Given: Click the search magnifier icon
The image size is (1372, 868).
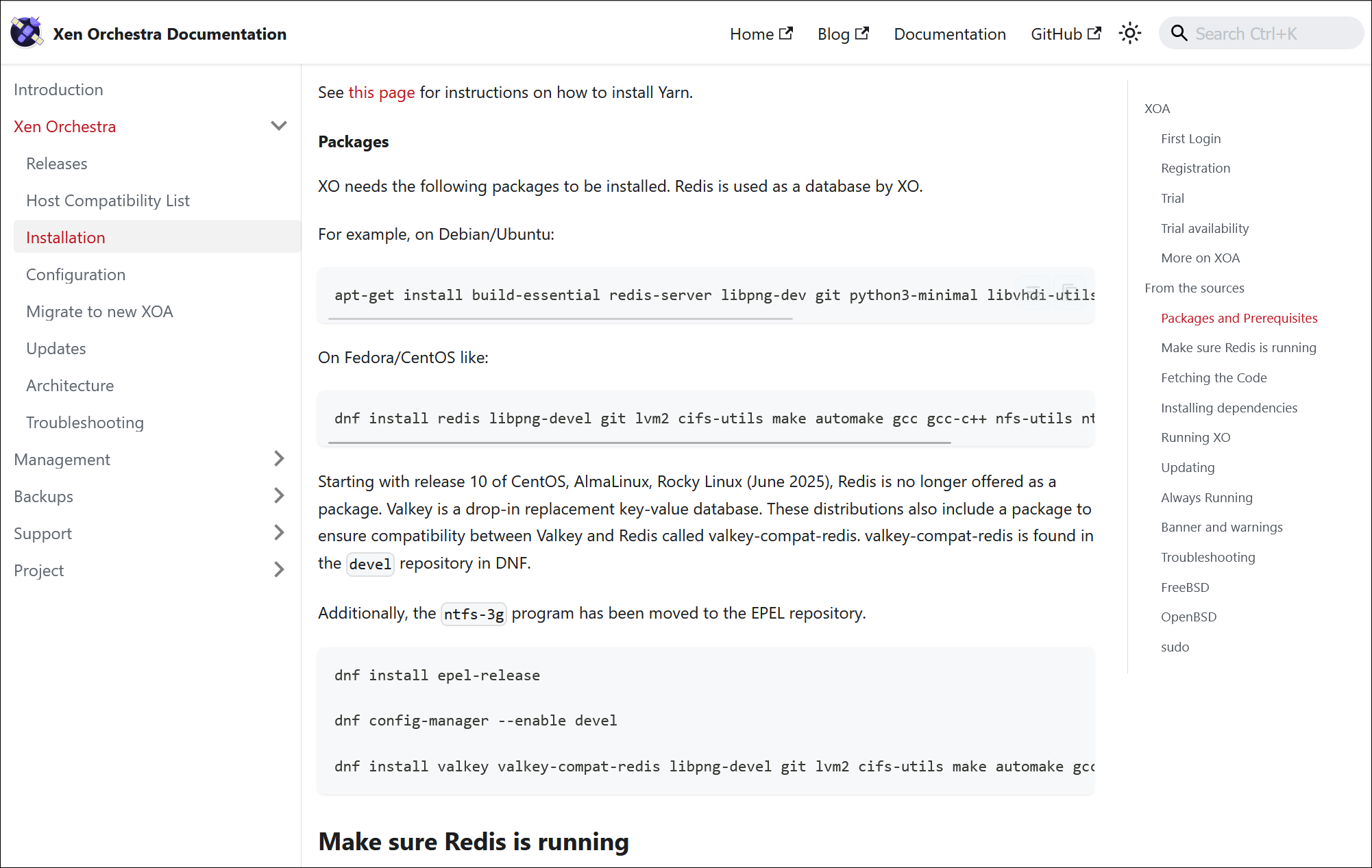Looking at the screenshot, I should [1179, 34].
